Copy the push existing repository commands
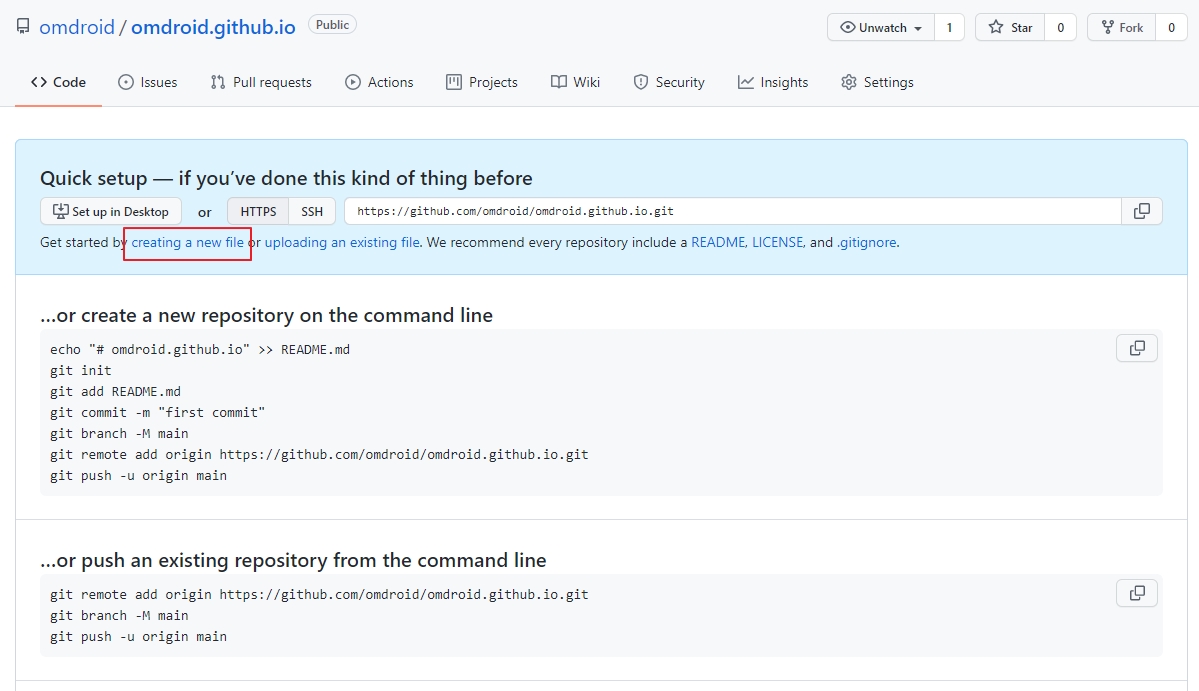This screenshot has height=691, width=1199. [1137, 592]
